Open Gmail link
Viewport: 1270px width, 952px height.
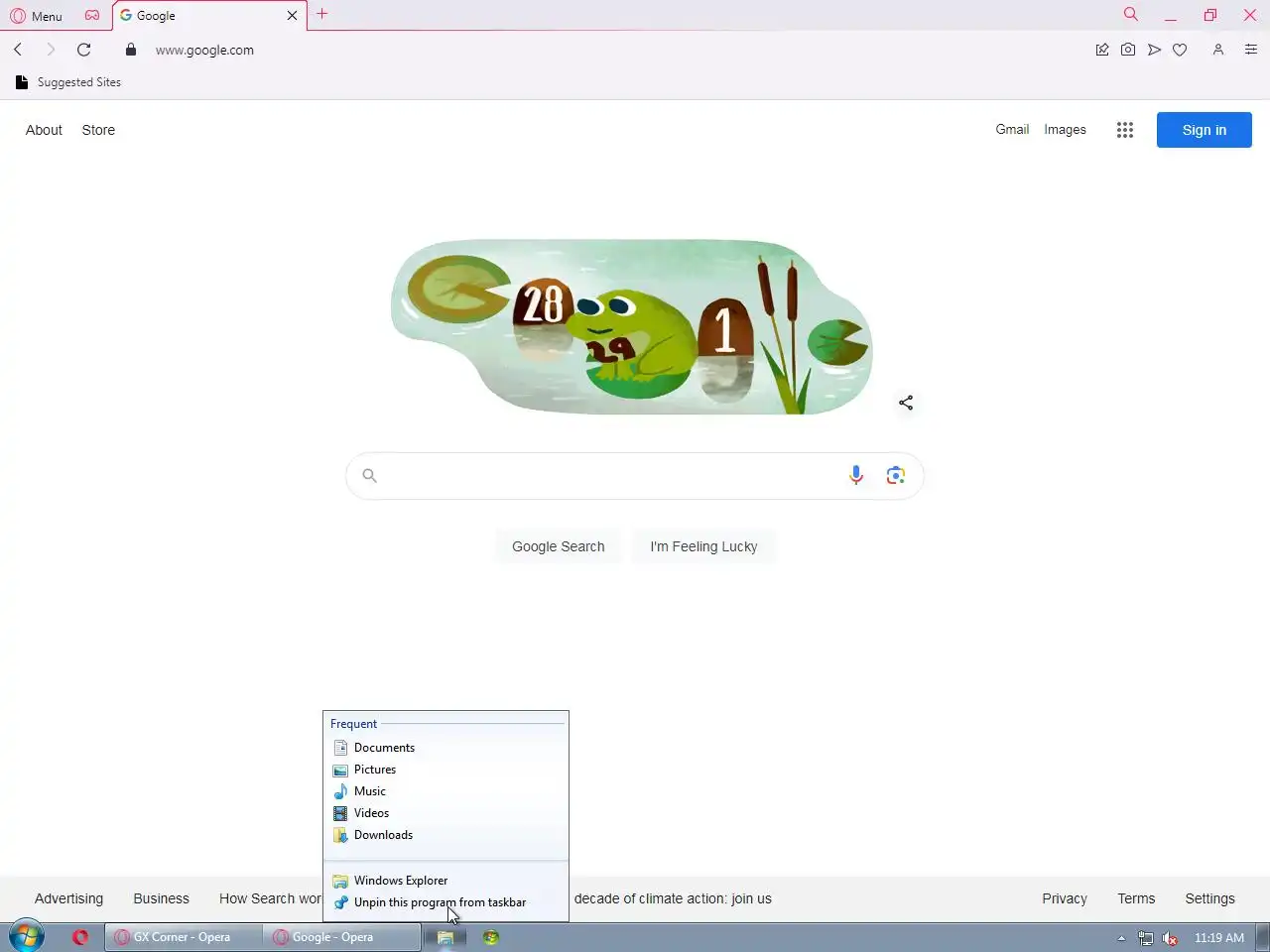tap(1012, 129)
